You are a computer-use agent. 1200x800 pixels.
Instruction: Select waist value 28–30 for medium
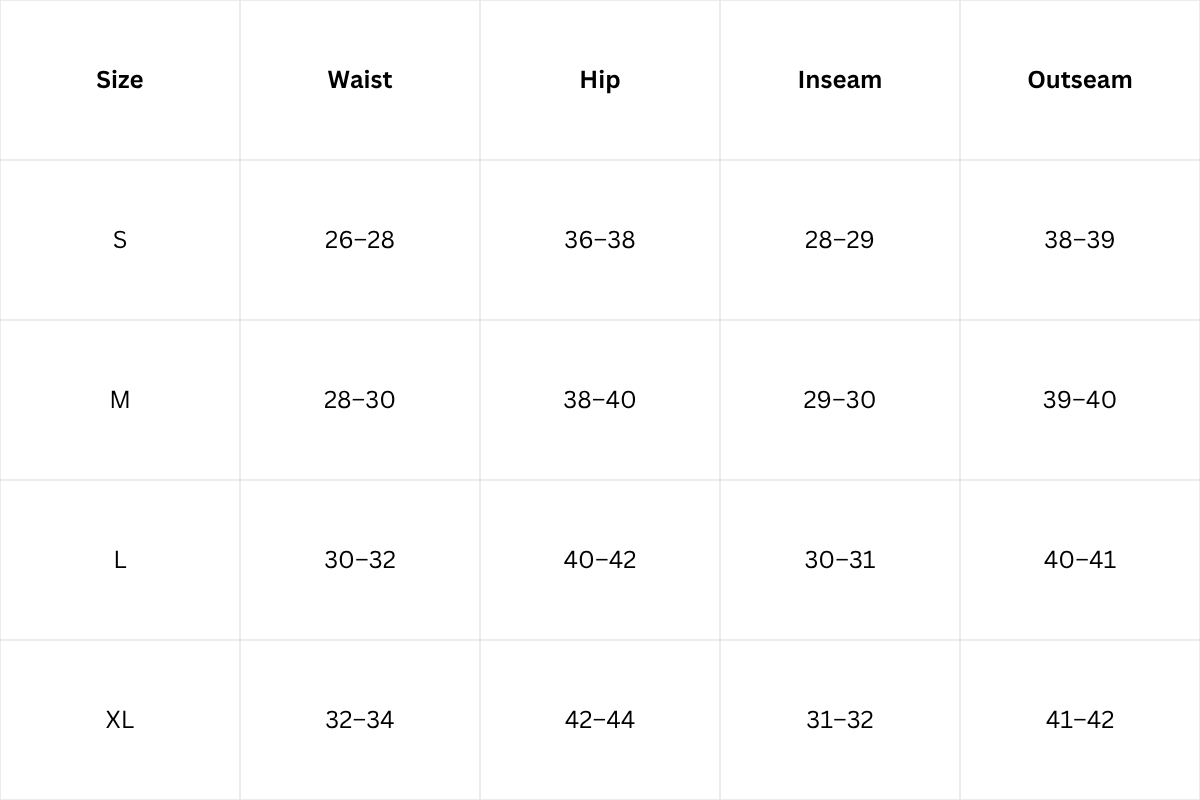click(x=360, y=400)
